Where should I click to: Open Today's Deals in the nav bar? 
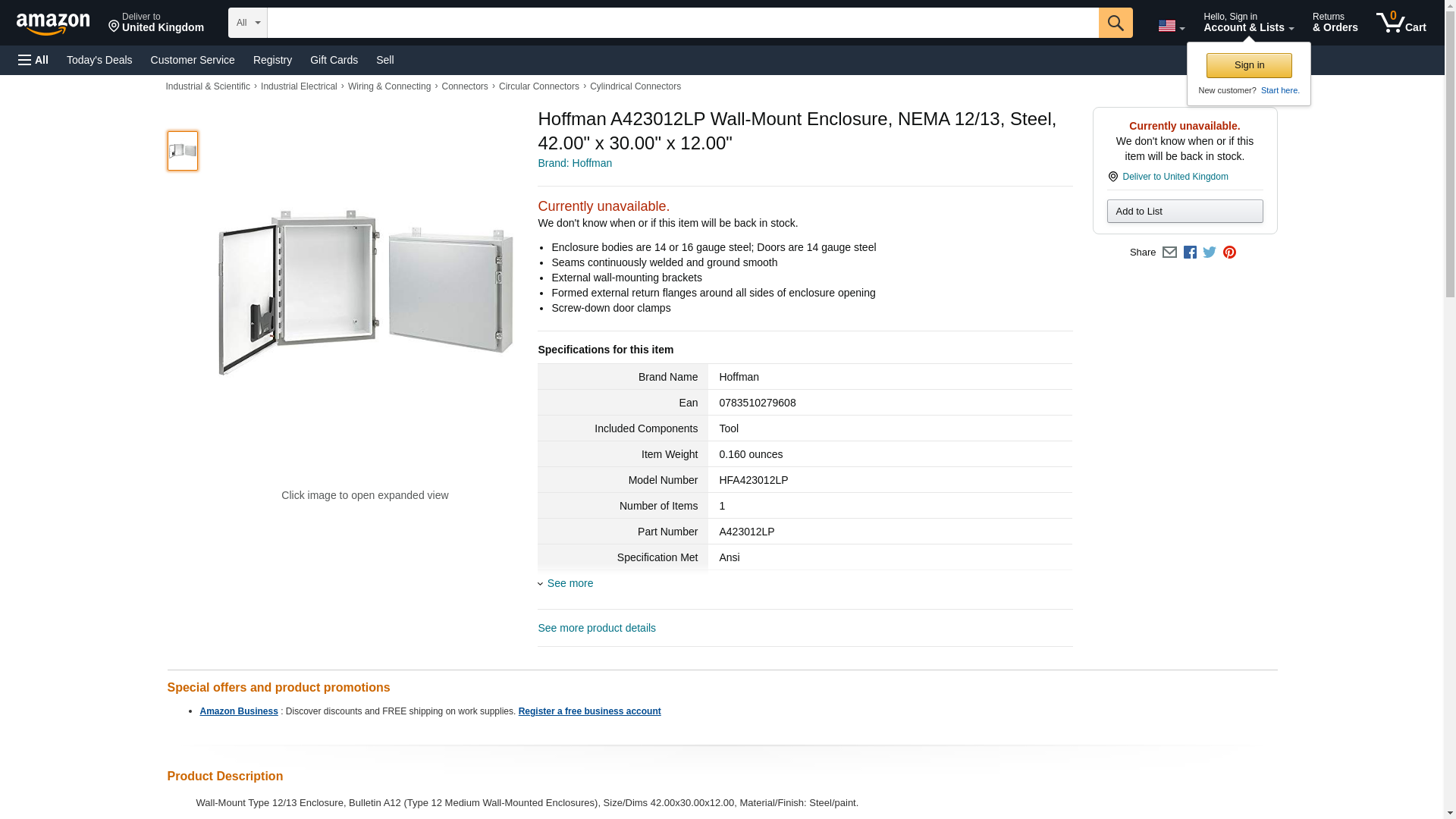[99, 60]
